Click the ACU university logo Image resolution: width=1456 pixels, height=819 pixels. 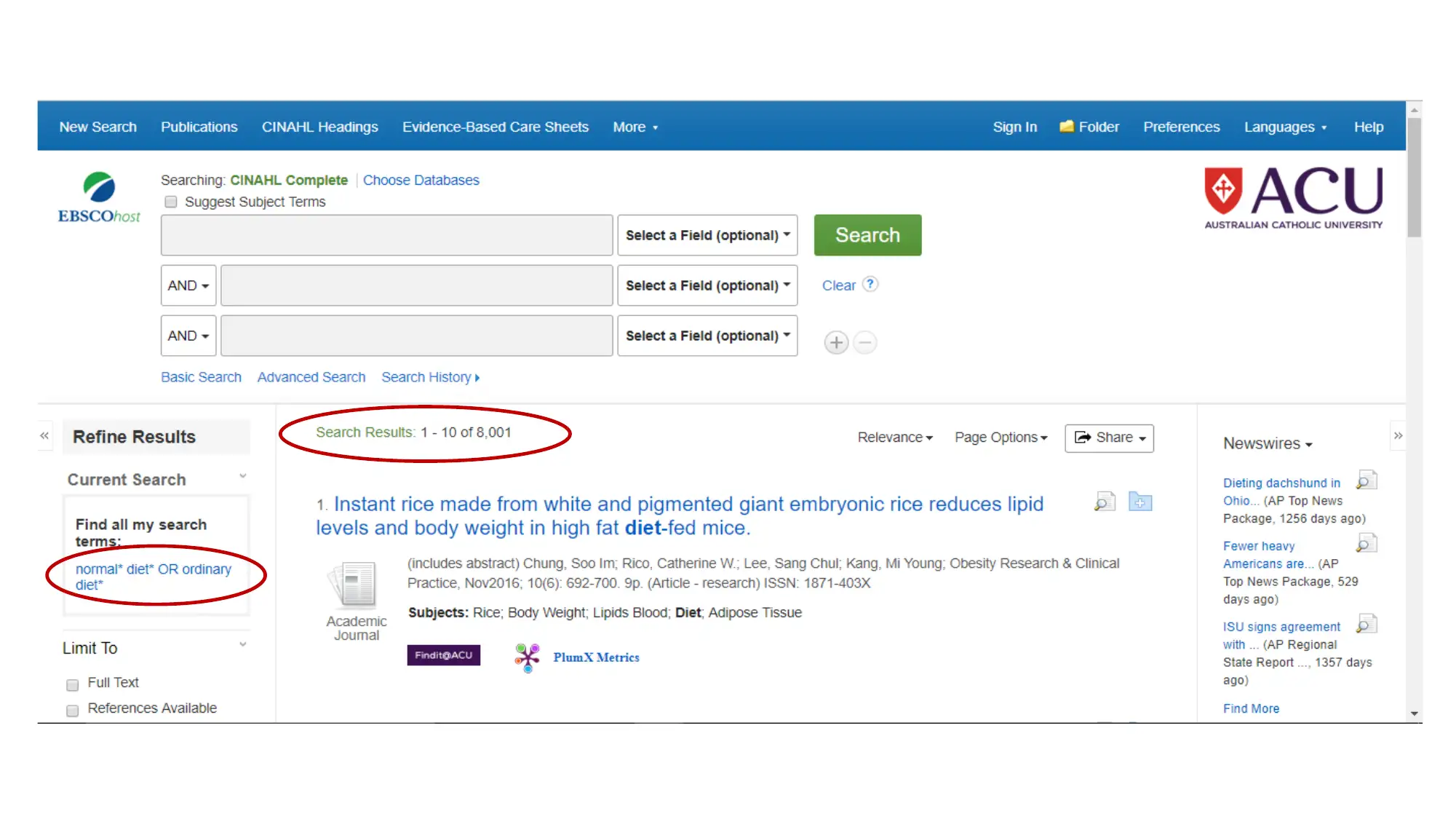(1293, 199)
